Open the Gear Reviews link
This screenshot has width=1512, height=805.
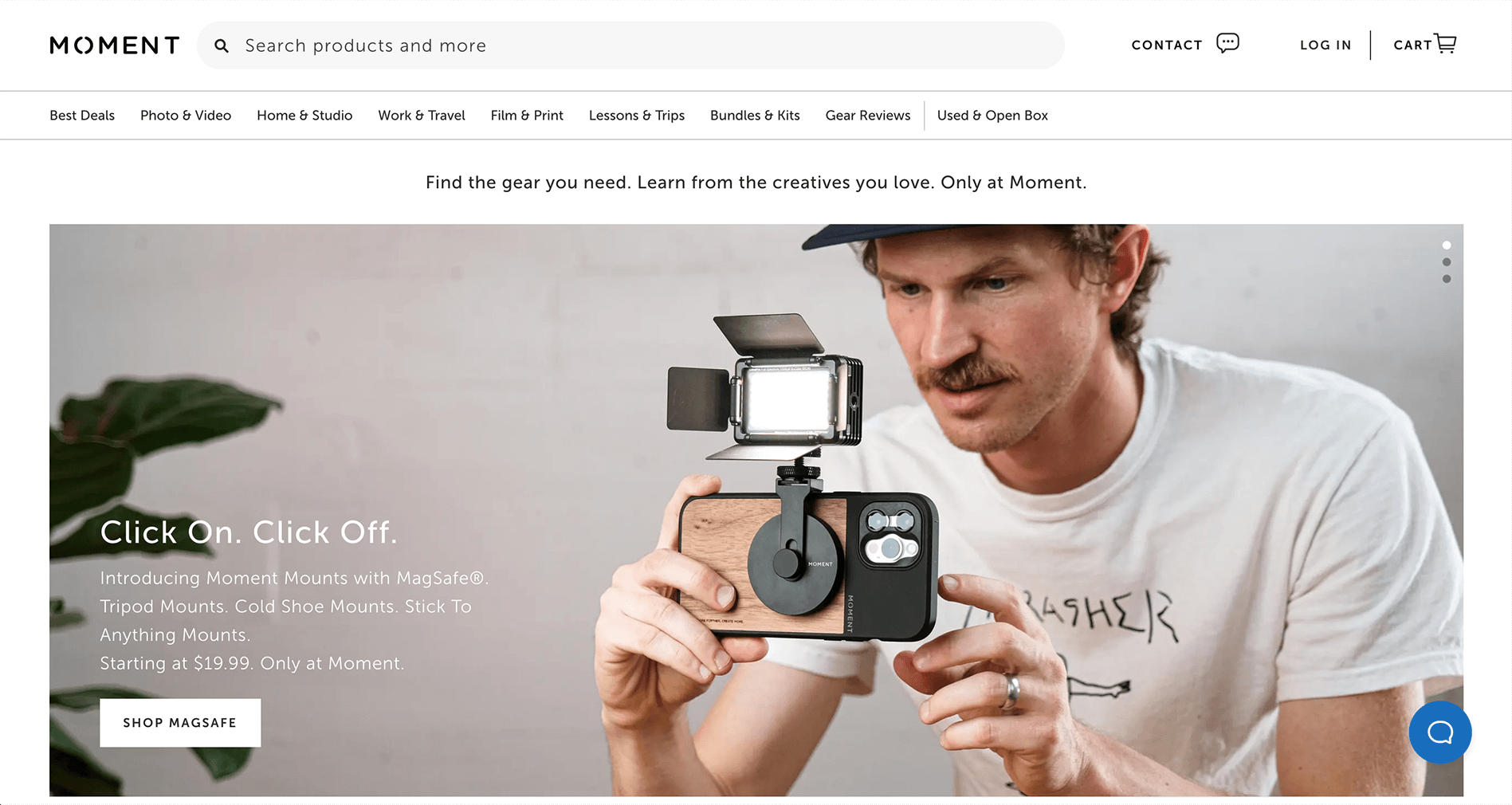(x=868, y=116)
